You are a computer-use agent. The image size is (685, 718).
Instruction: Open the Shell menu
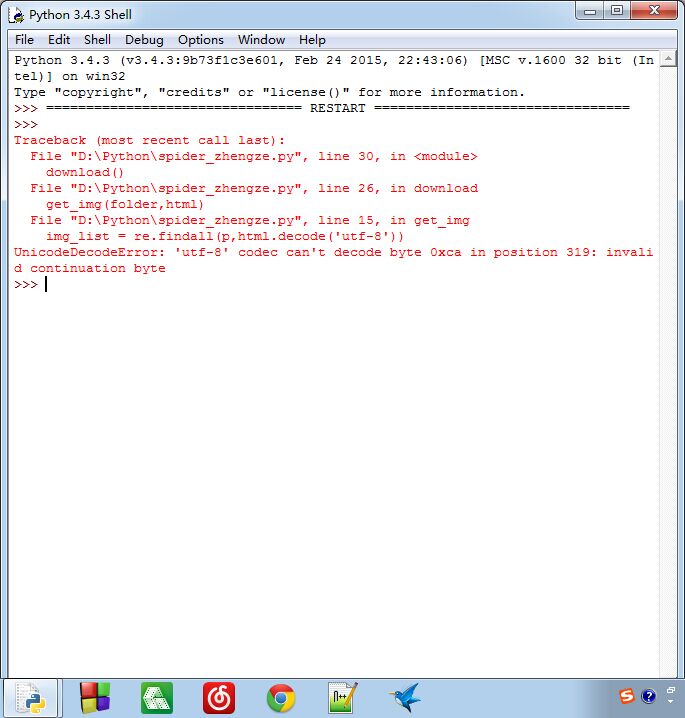pos(97,40)
